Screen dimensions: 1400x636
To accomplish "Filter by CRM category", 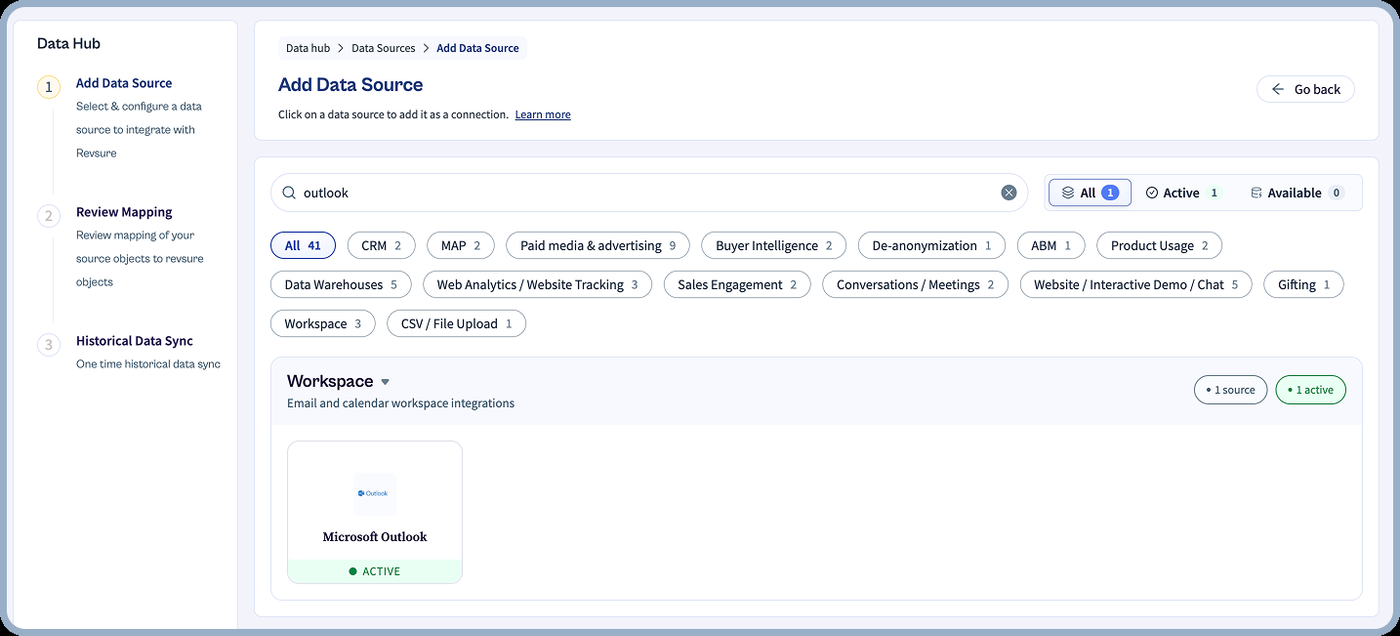I will tap(381, 245).
